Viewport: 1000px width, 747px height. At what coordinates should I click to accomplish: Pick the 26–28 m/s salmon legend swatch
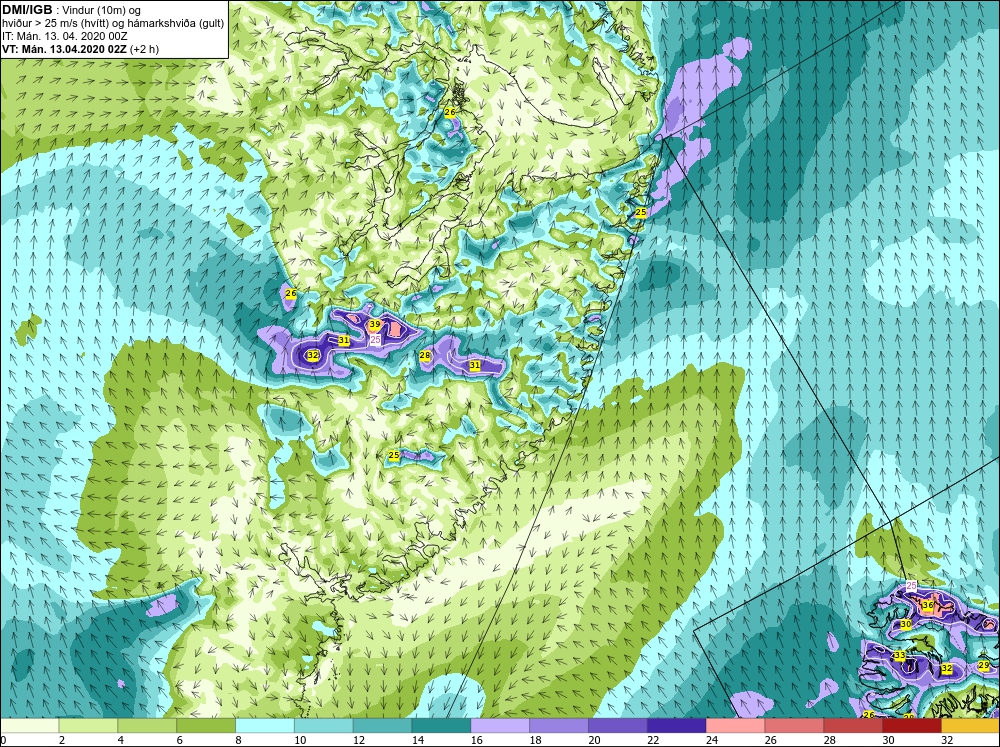(x=794, y=725)
